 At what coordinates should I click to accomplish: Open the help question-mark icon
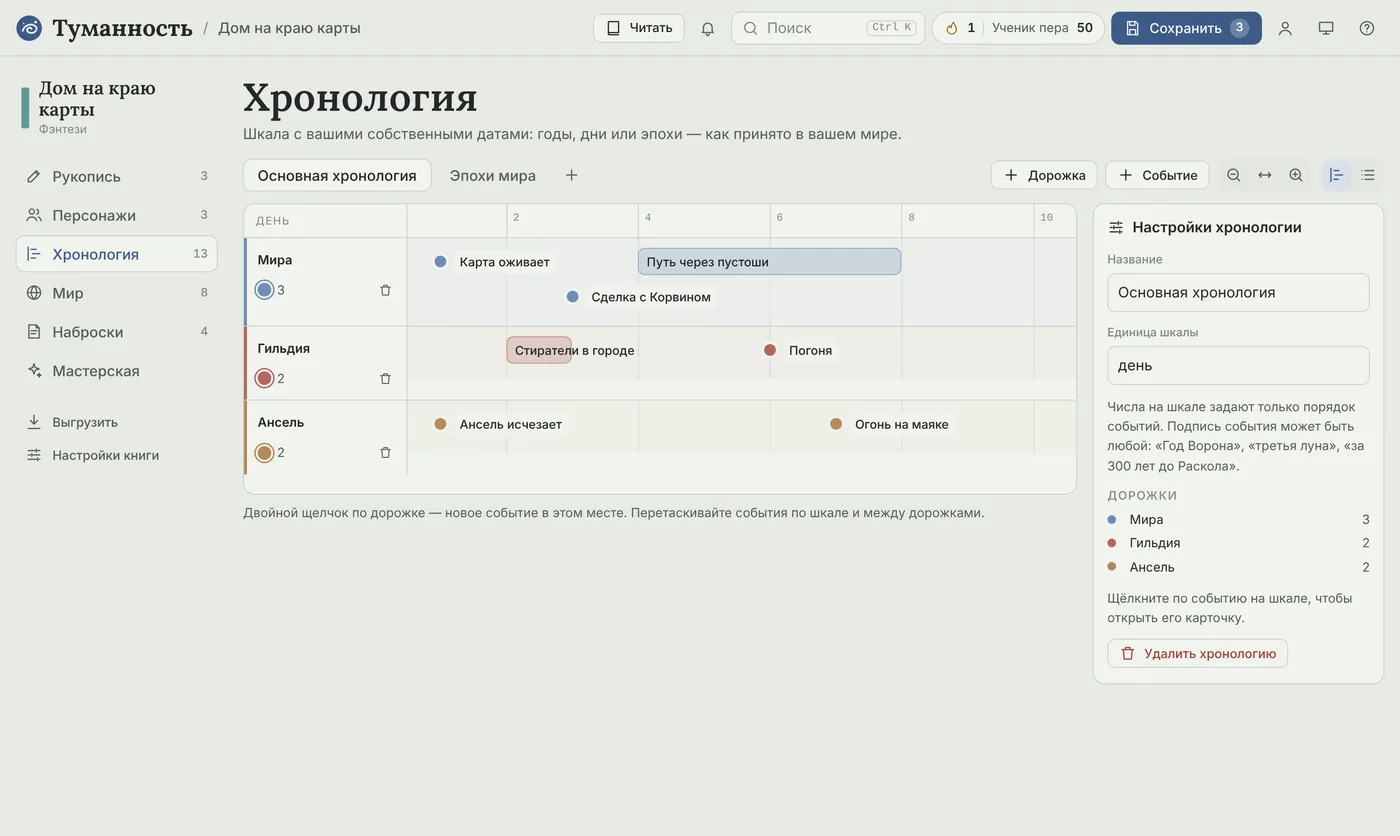(1367, 28)
